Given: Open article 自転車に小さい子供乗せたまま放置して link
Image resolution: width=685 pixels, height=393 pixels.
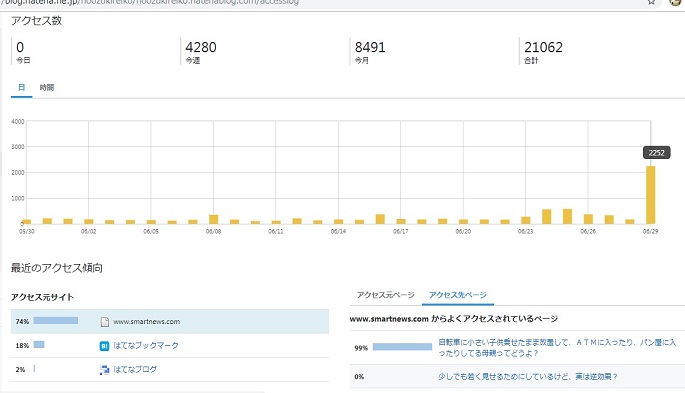Looking at the screenshot, I should point(557,348).
